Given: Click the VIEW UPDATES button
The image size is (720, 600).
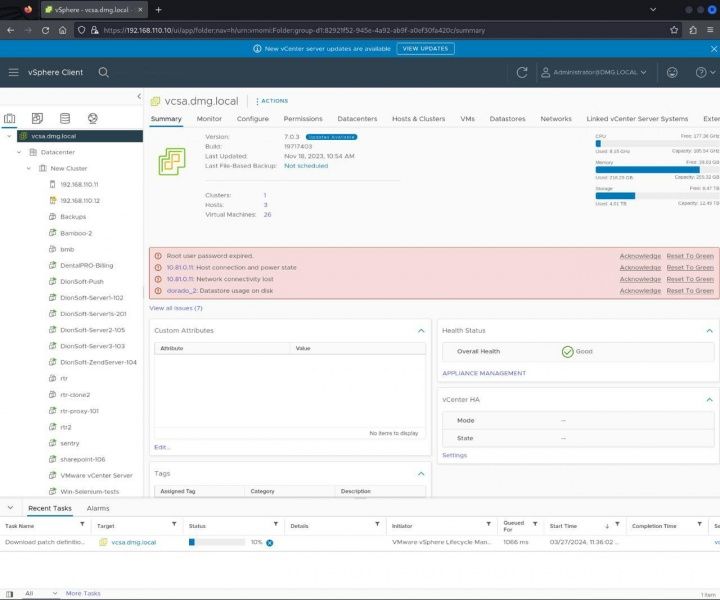Looking at the screenshot, I should tap(425, 48).
